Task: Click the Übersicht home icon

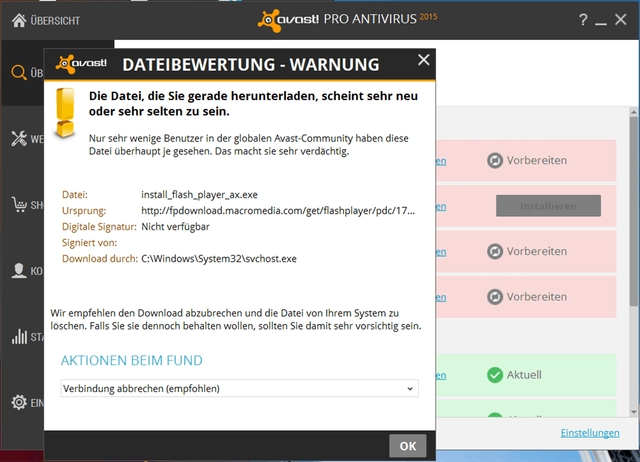Action: tap(19, 20)
